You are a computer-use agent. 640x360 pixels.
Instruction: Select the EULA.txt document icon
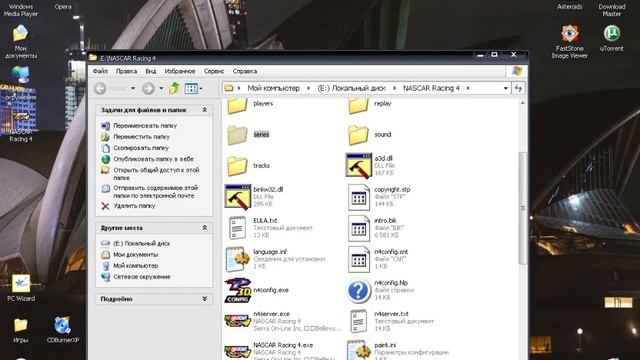click(x=237, y=228)
